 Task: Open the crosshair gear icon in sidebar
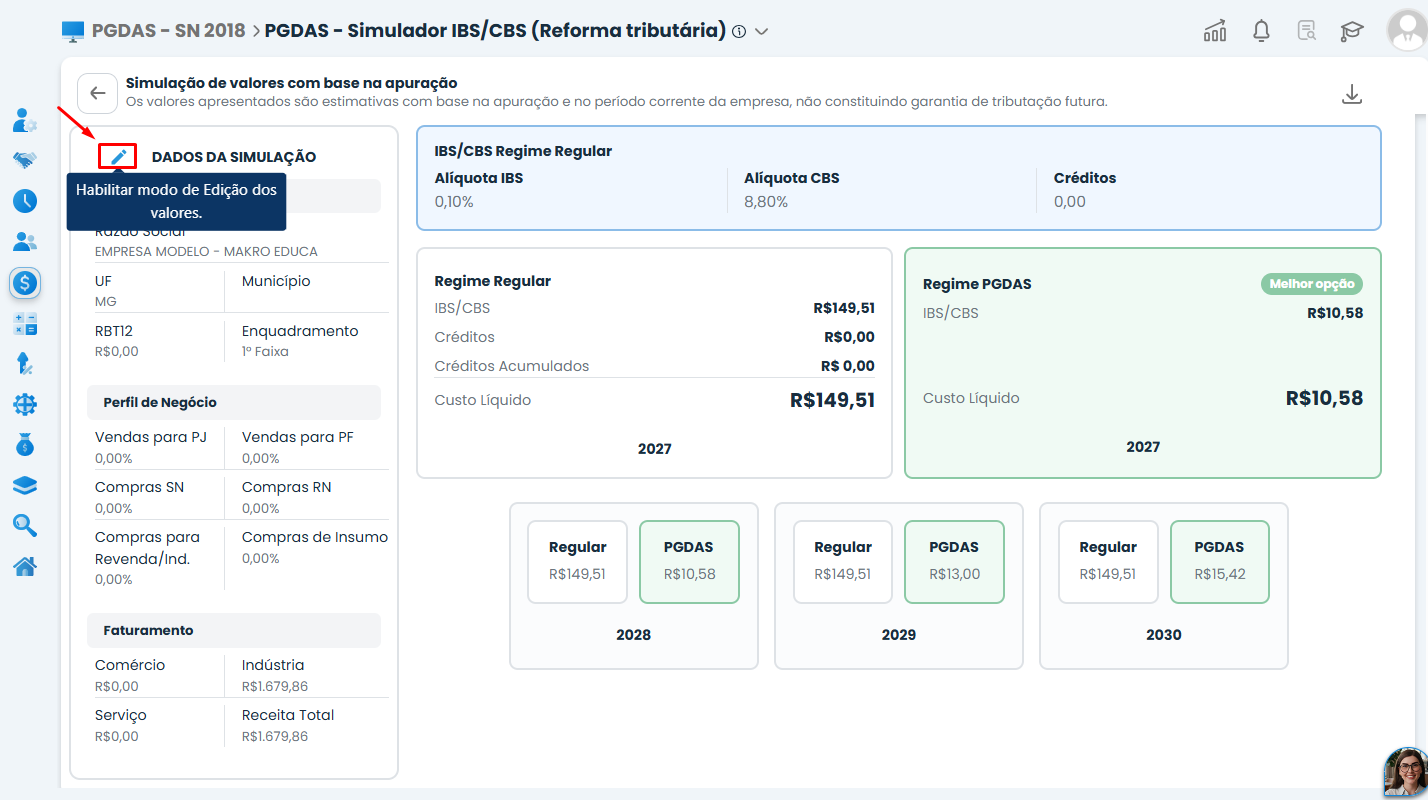(x=25, y=404)
